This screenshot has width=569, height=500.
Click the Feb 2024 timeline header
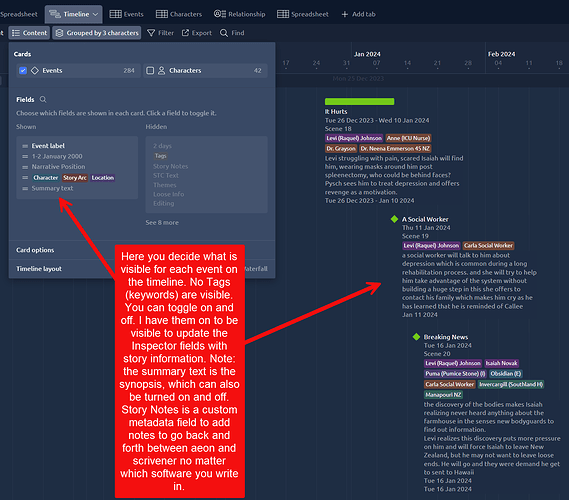[502, 54]
